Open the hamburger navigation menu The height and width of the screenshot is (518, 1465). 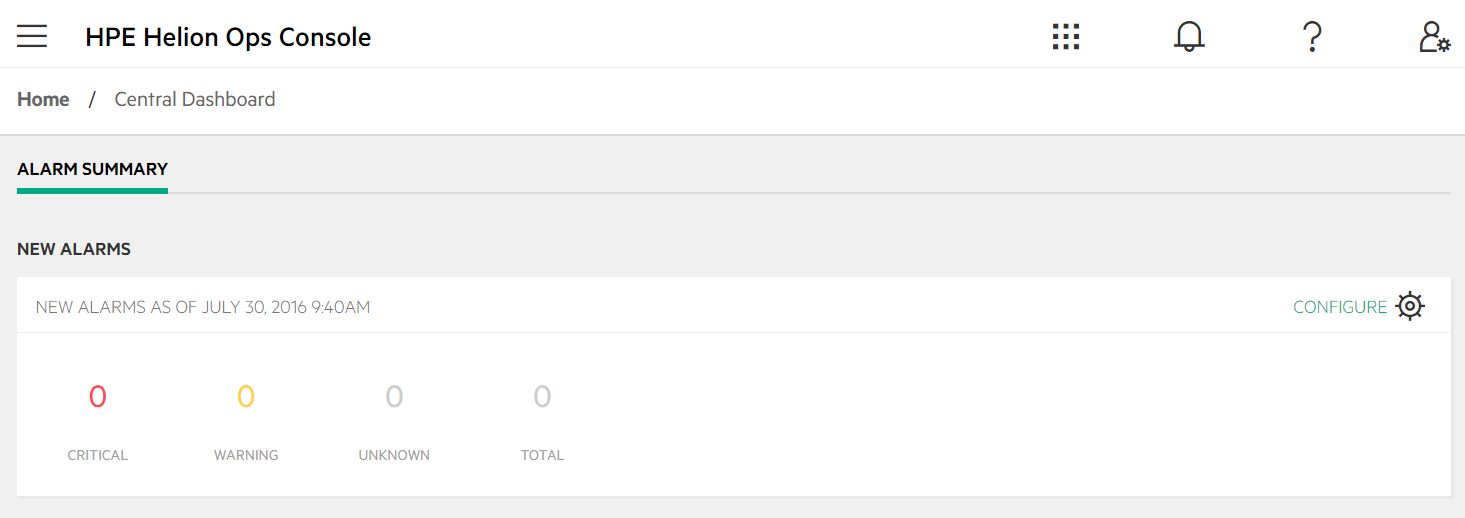(32, 37)
